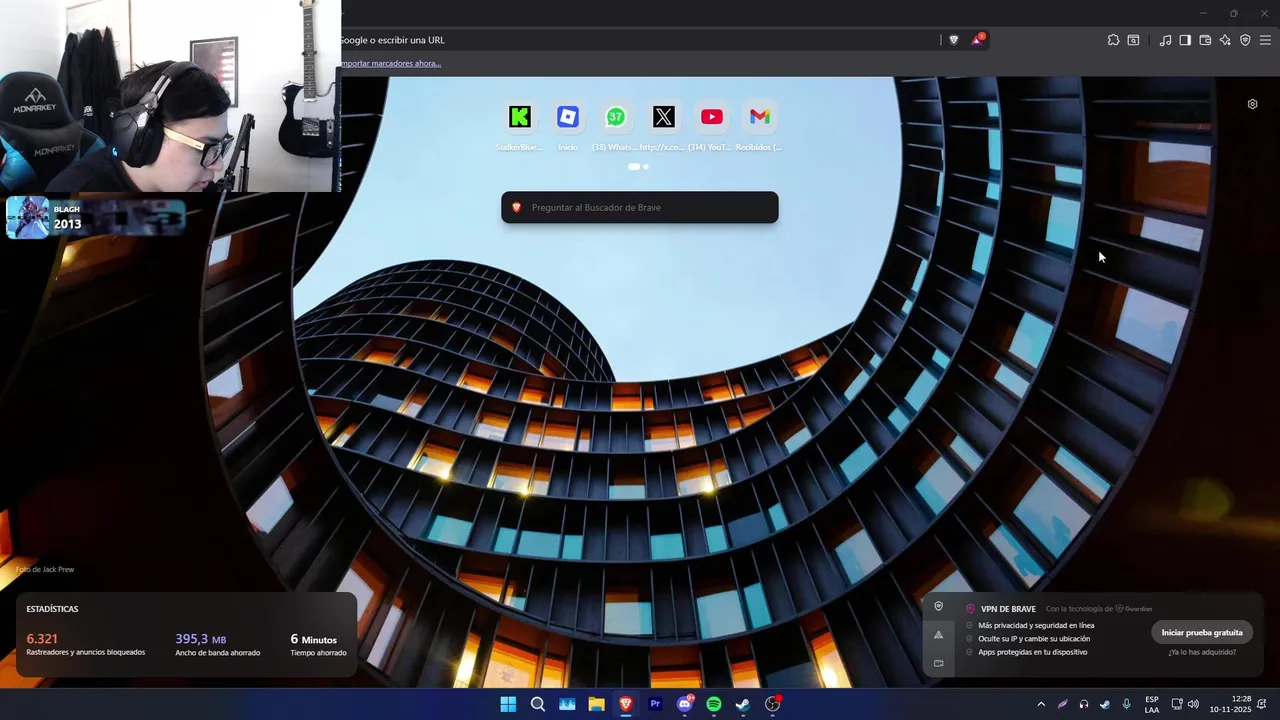Open the Kick shortcut tile

pos(520,117)
